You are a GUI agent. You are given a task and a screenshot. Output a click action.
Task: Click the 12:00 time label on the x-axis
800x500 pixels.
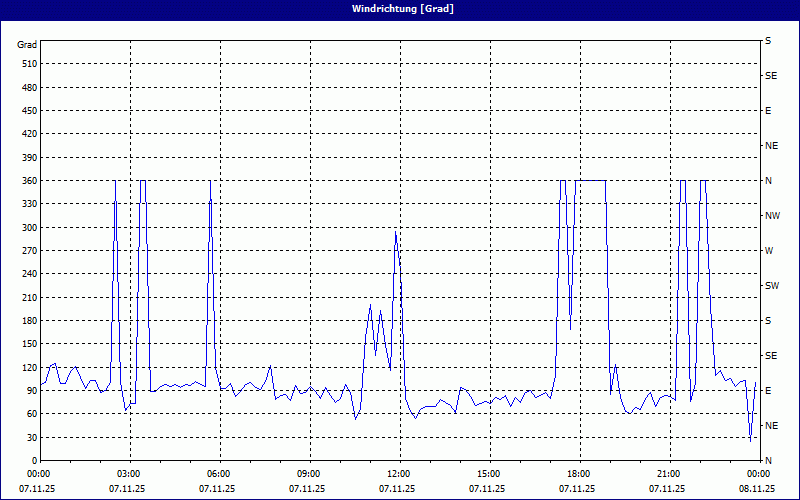399,473
